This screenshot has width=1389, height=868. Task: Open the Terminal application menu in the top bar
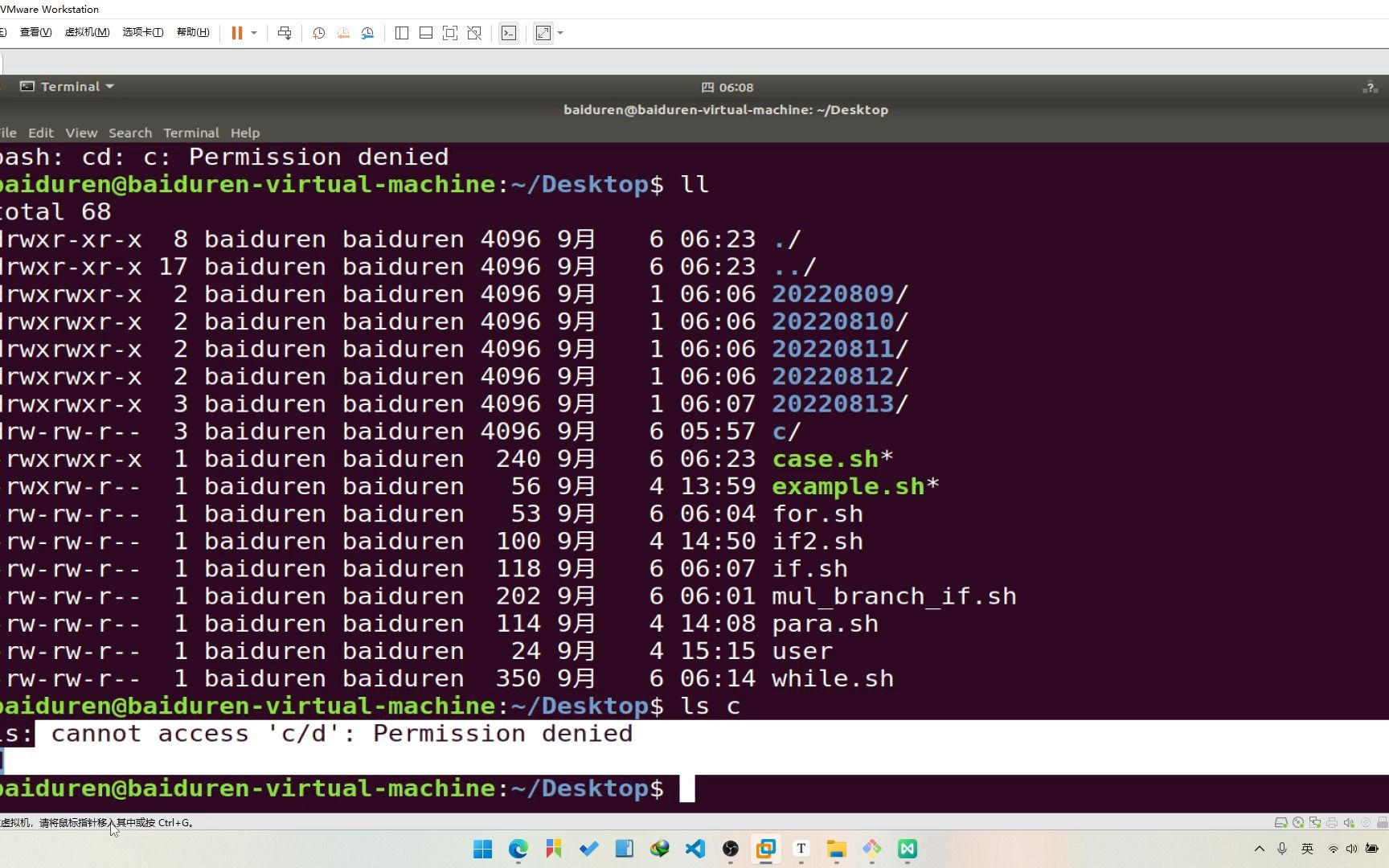pos(68,87)
